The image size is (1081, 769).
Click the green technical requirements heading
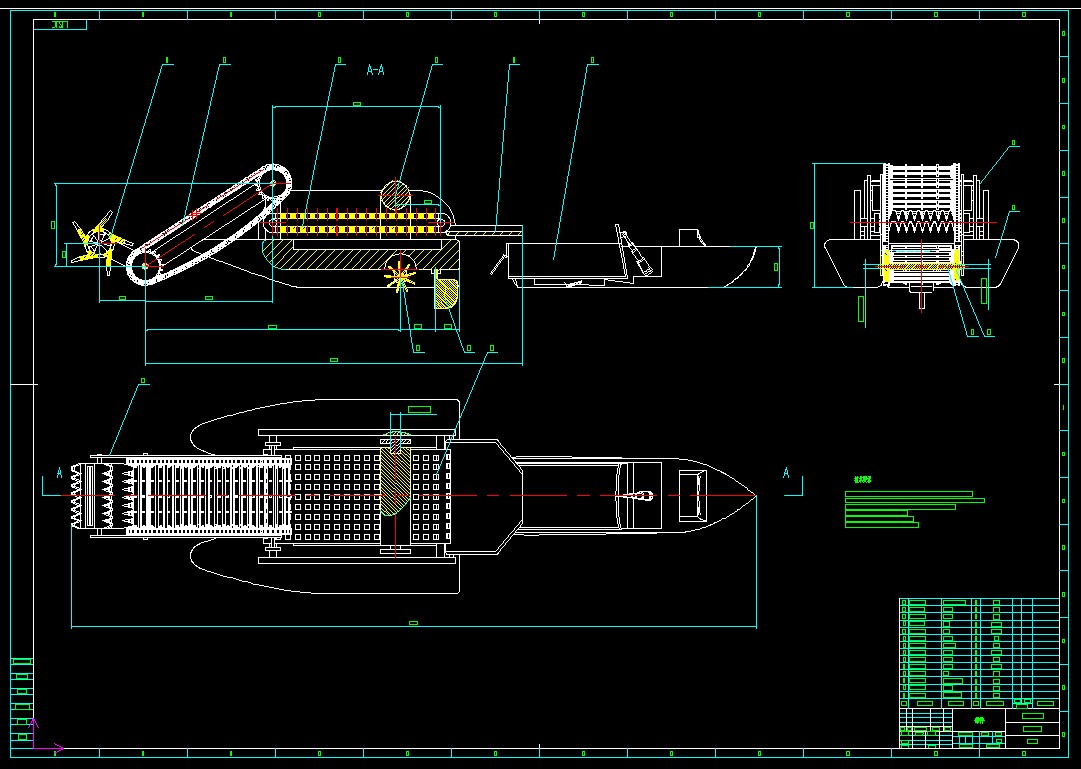[x=862, y=479]
